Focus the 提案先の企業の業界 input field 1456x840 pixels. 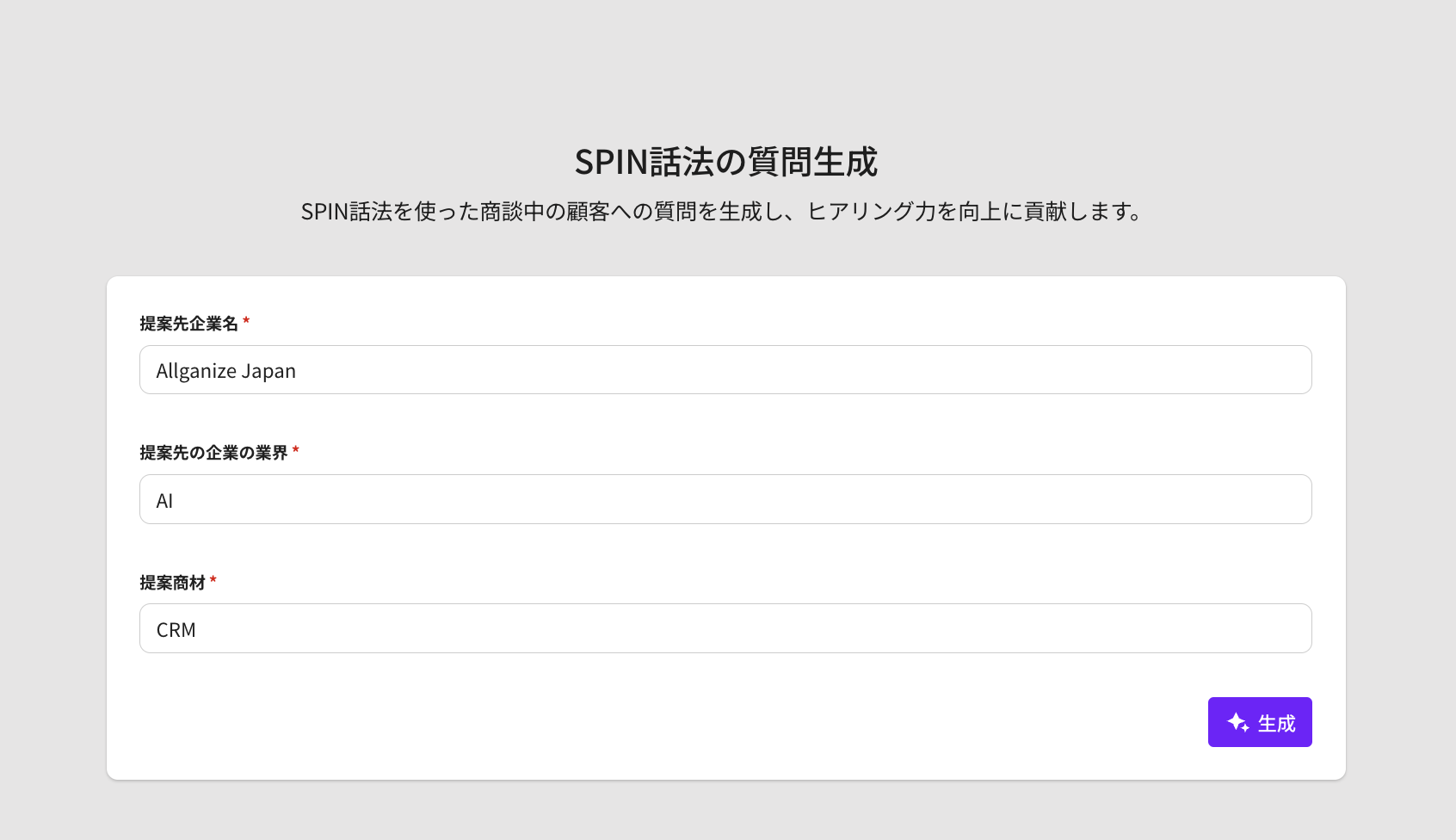pos(725,499)
